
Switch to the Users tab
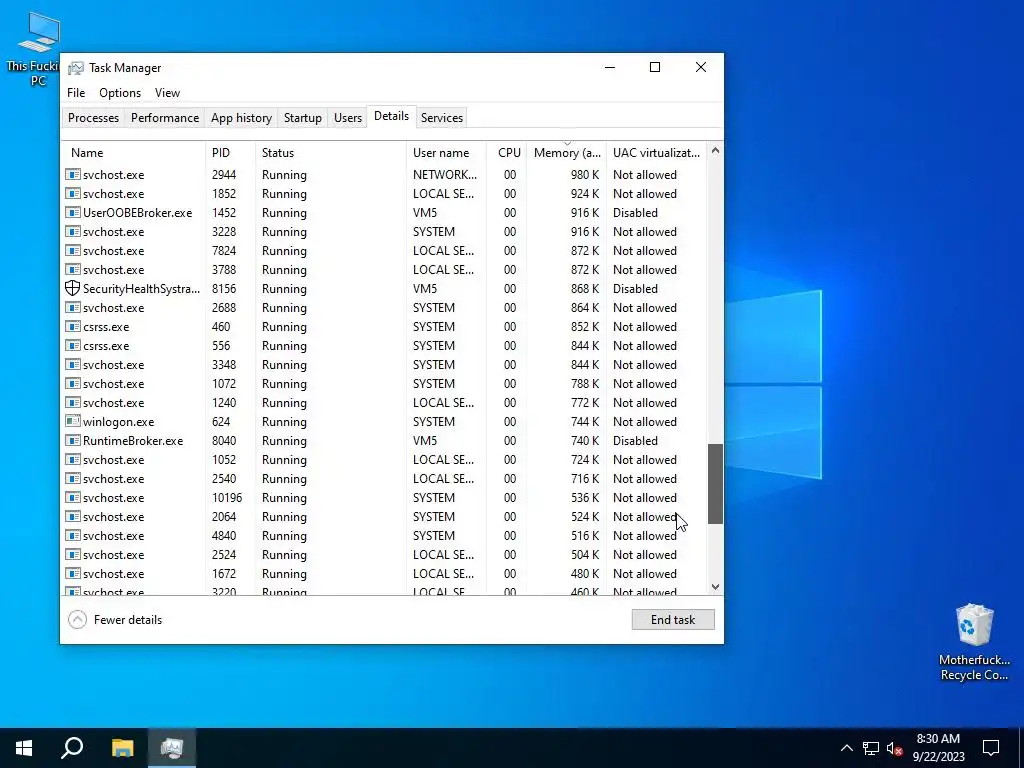point(347,118)
